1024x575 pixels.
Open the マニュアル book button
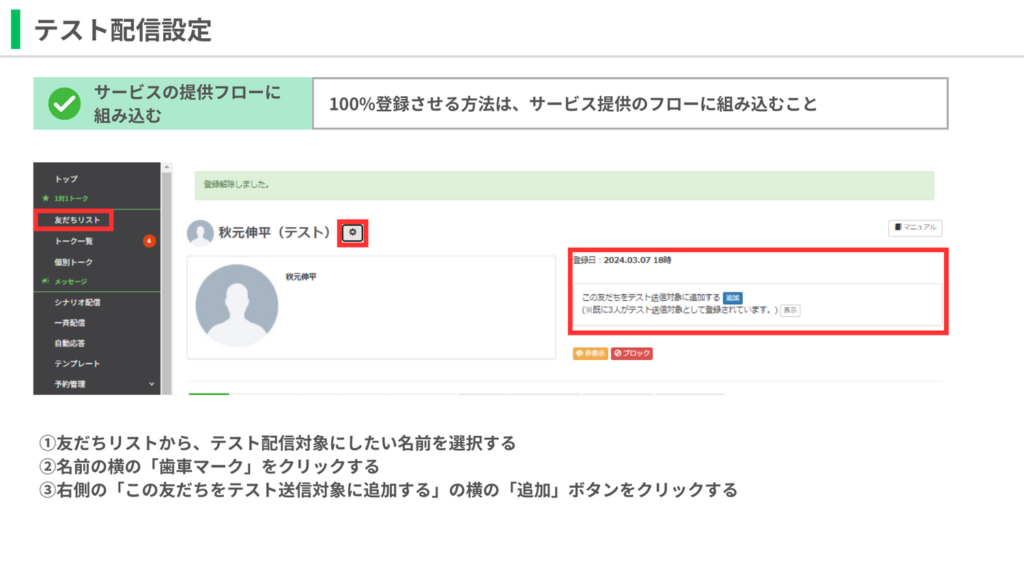[914, 227]
